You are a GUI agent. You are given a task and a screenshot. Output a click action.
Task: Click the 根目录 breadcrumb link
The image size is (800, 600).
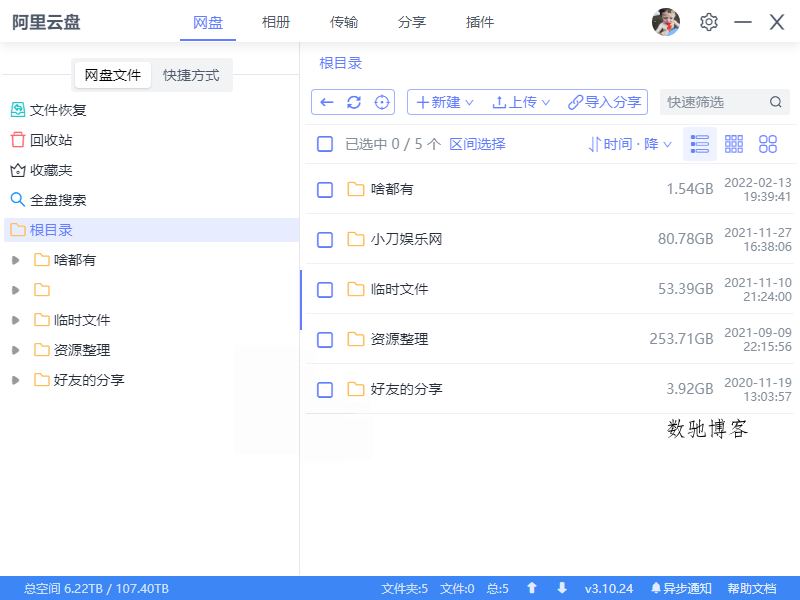click(341, 63)
